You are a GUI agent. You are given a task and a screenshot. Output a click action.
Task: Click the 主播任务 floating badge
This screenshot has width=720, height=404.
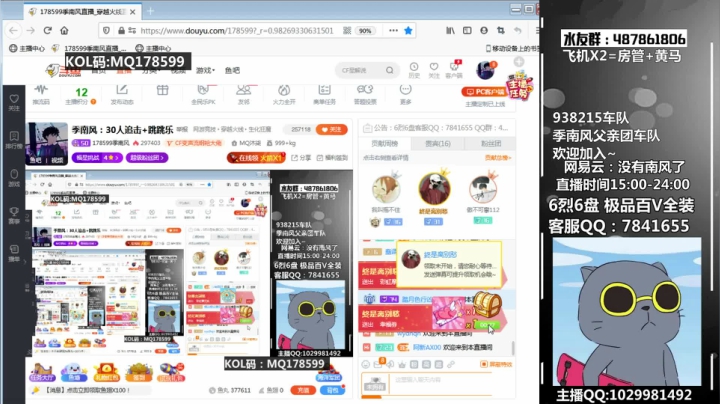coord(519,85)
